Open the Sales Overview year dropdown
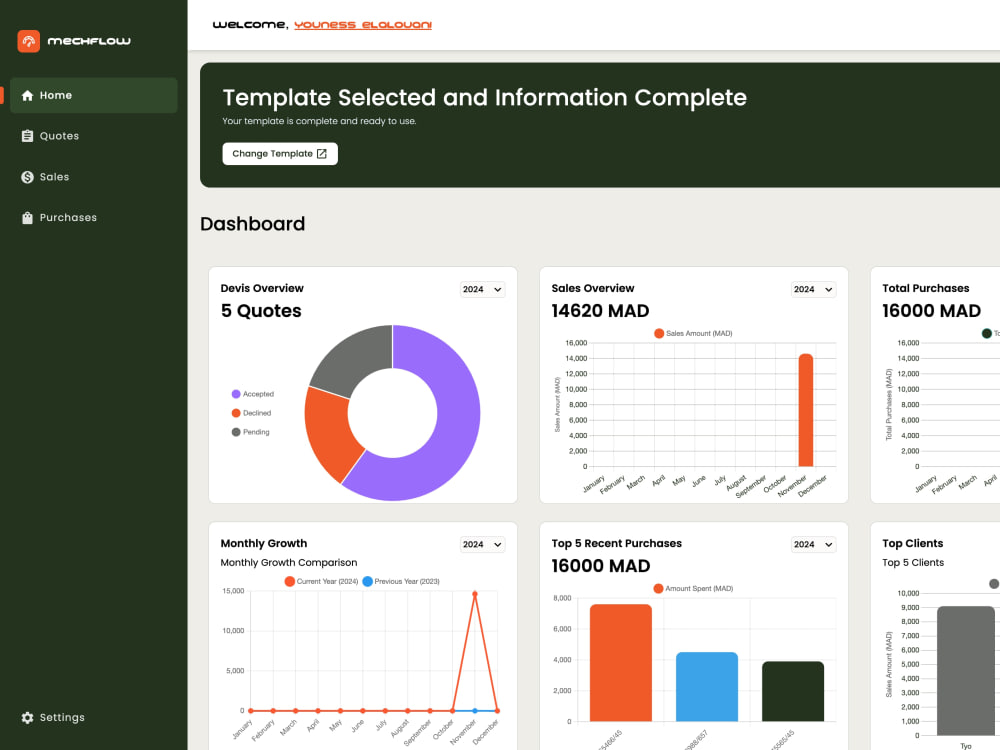1000x750 pixels. click(x=813, y=290)
